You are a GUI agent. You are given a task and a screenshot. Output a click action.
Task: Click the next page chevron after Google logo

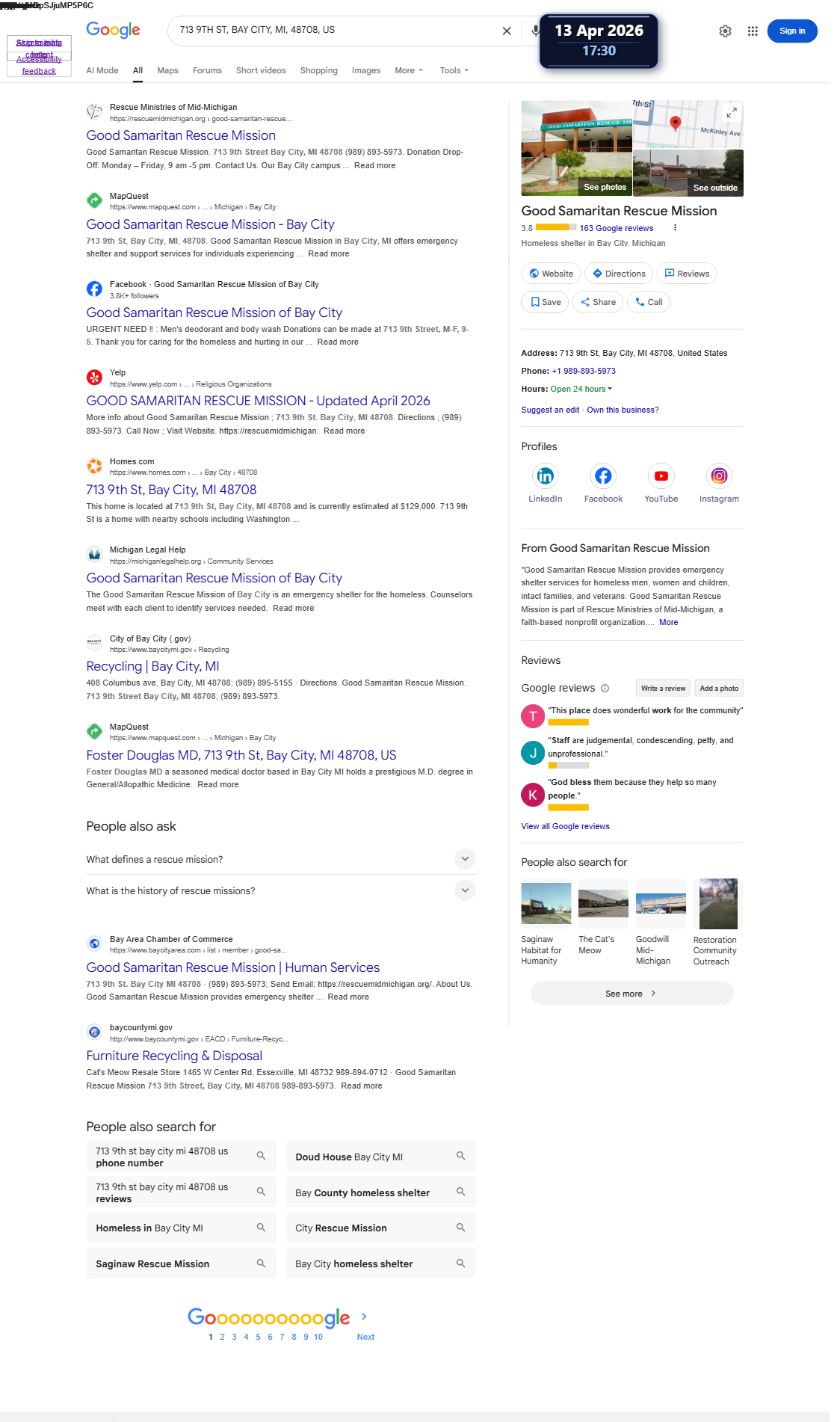click(x=364, y=1317)
